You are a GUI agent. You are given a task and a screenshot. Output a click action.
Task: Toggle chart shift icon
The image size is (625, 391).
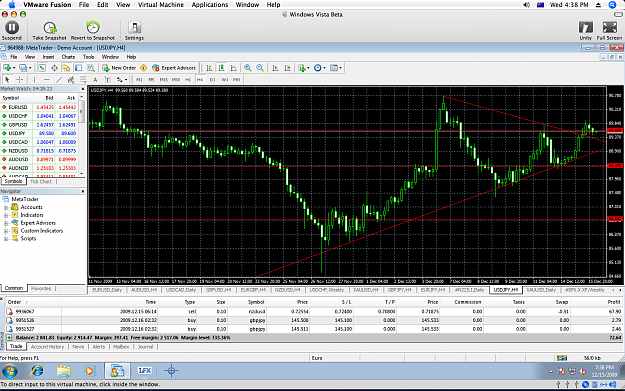point(287,68)
